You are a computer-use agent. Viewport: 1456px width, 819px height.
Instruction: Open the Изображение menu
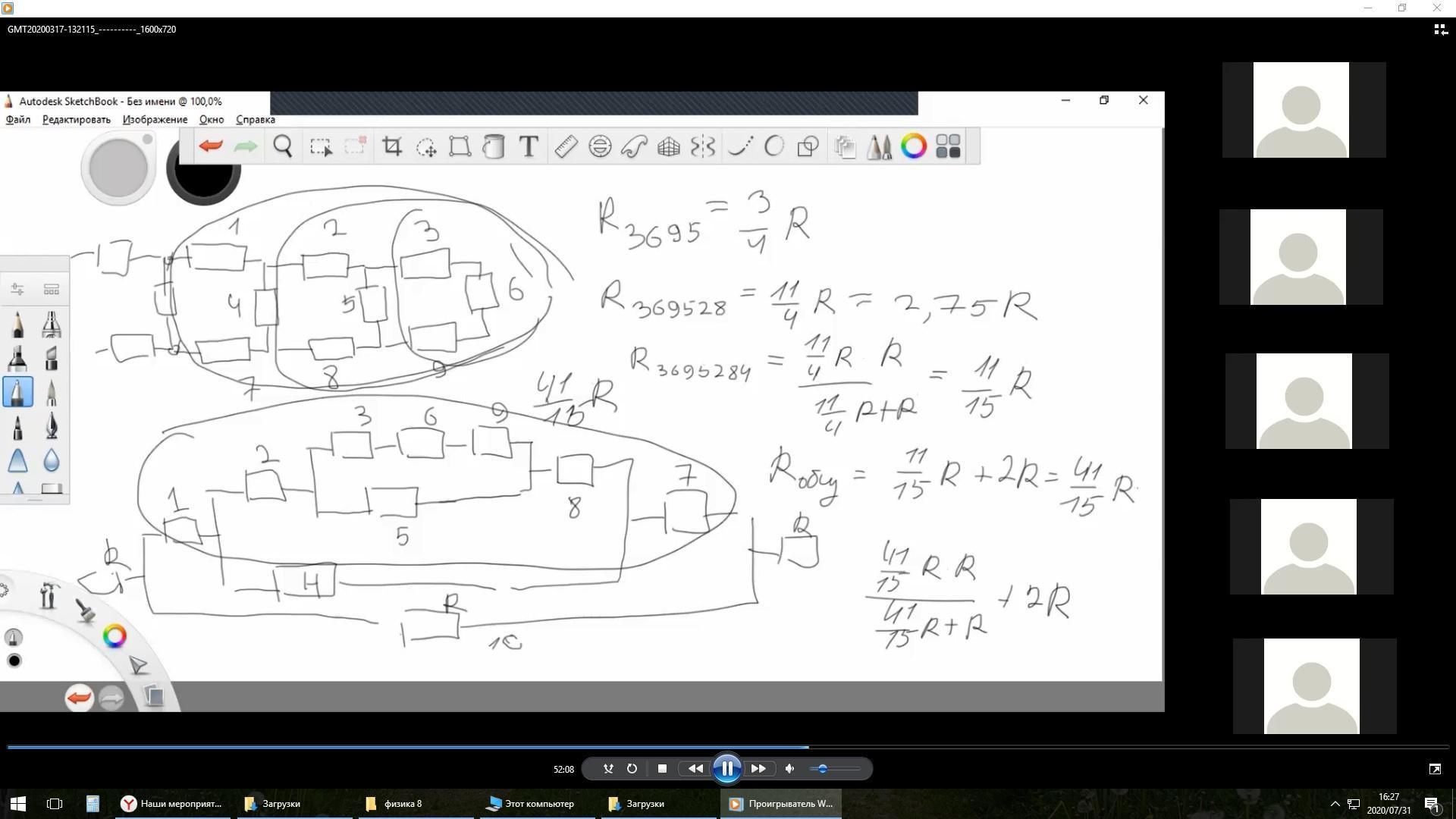pos(155,120)
